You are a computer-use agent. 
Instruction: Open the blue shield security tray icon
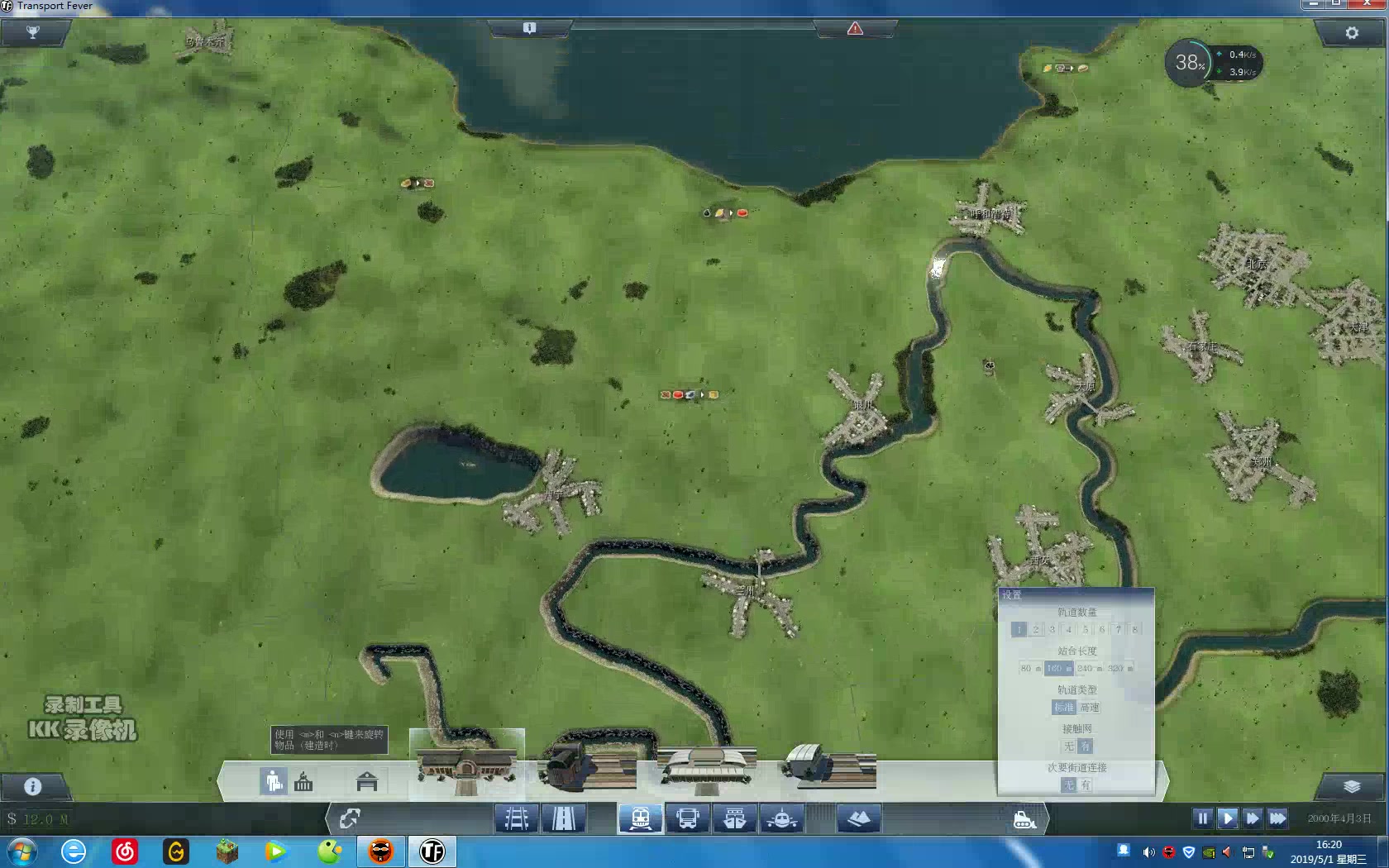(1188, 852)
